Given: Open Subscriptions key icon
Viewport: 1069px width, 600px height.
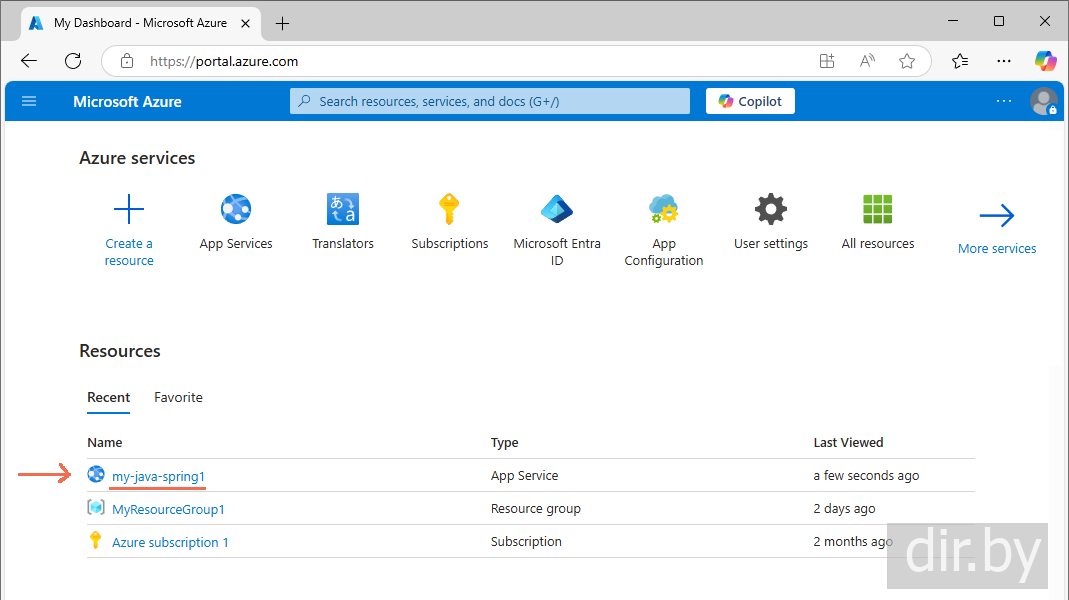Looking at the screenshot, I should pos(450,210).
